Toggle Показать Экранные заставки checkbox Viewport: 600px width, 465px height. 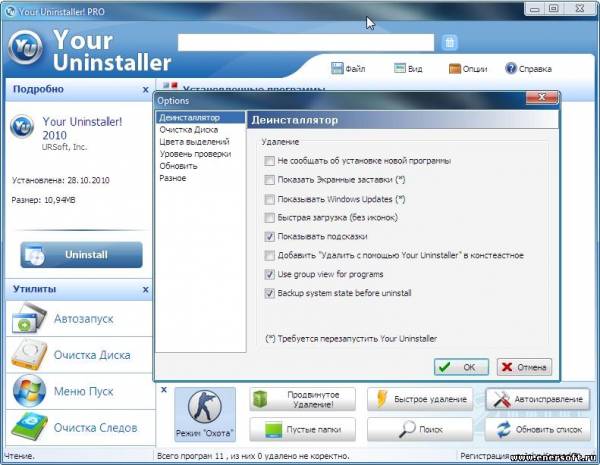(269, 179)
